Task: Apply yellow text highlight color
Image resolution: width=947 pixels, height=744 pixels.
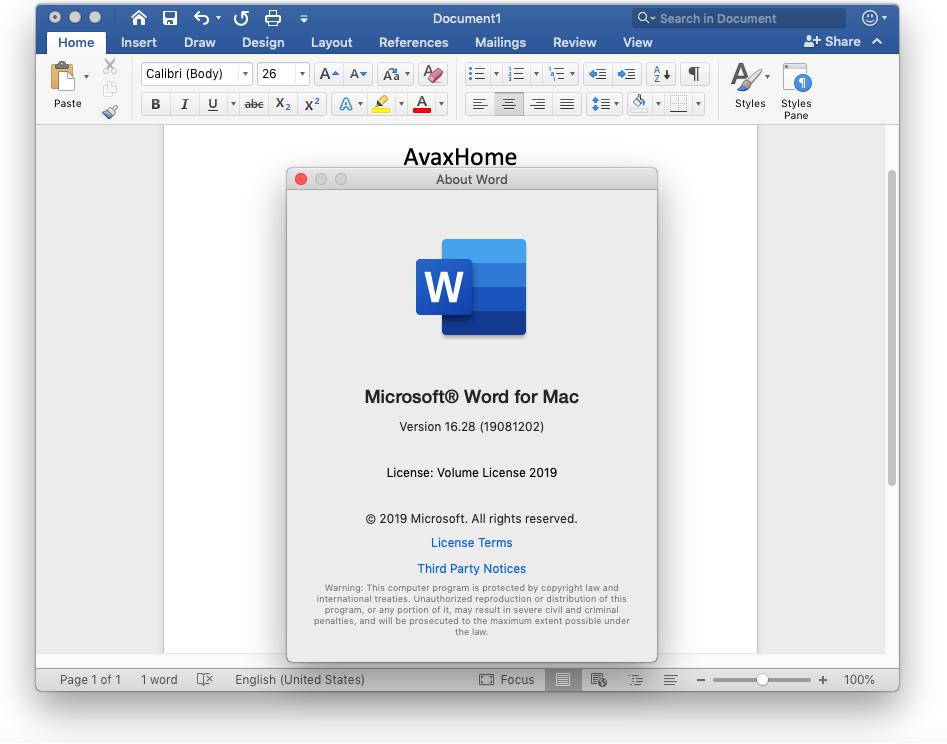Action: click(x=380, y=104)
